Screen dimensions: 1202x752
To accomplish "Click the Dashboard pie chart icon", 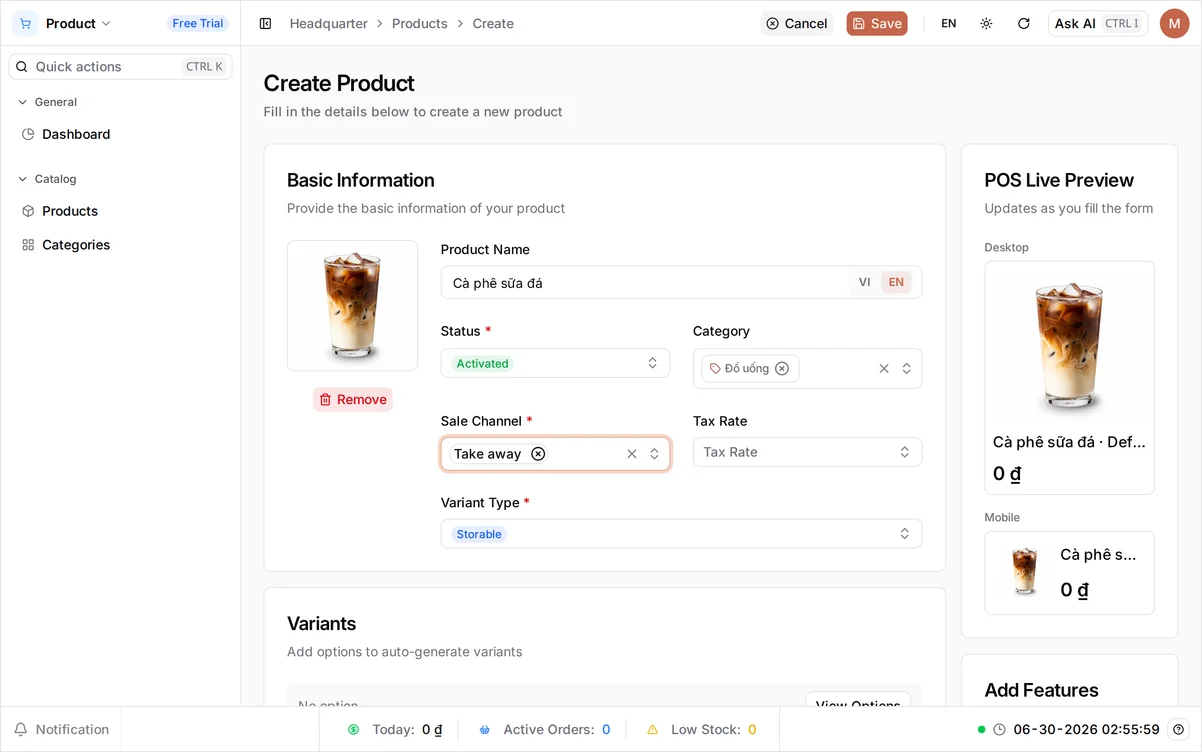I will point(28,134).
